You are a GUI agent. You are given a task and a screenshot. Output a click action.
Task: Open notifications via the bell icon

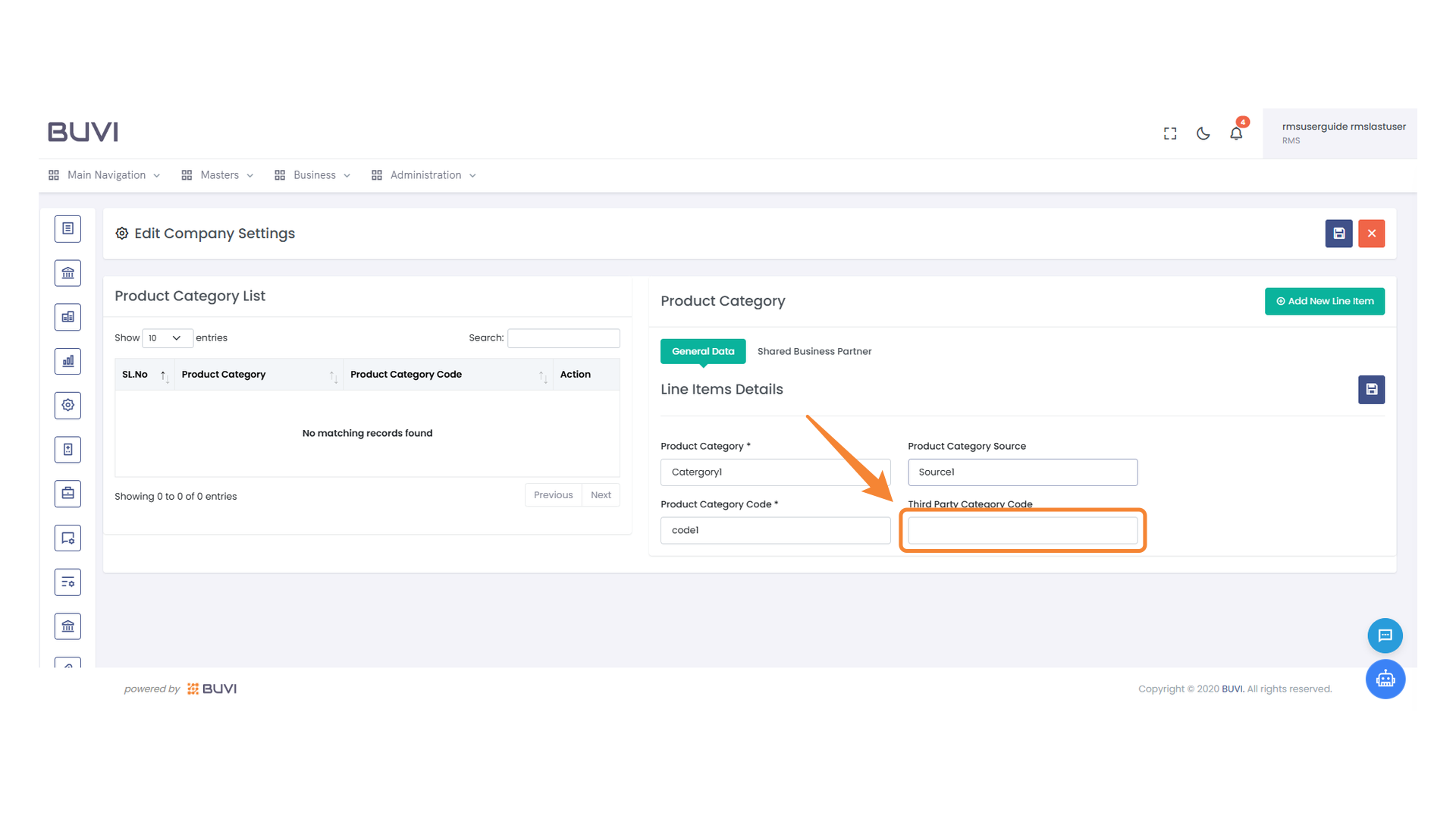[x=1236, y=133]
